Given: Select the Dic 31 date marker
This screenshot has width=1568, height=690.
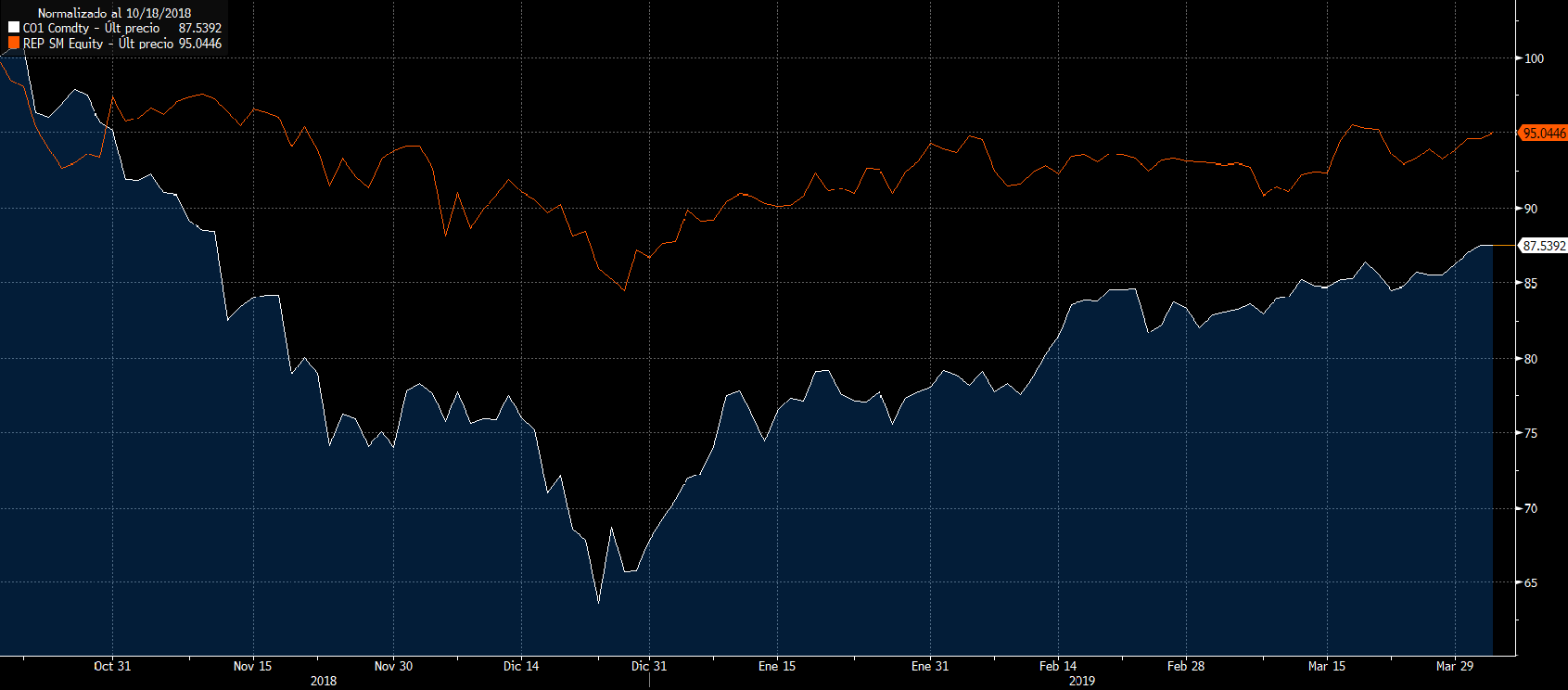Looking at the screenshot, I should click(x=648, y=666).
